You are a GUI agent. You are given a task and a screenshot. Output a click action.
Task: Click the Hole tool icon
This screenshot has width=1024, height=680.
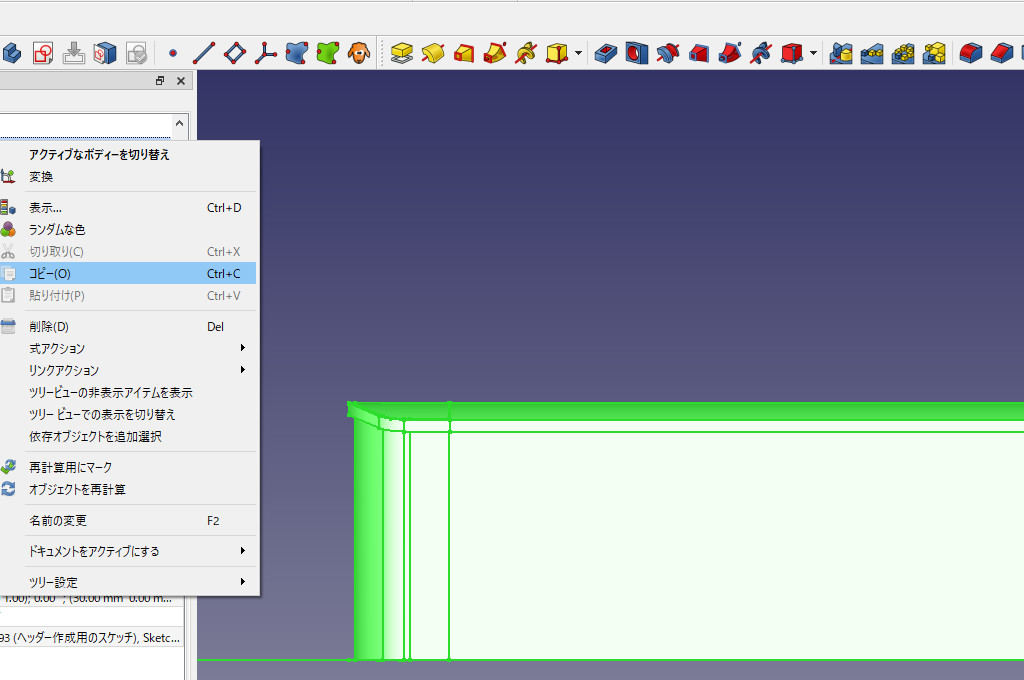pos(636,52)
